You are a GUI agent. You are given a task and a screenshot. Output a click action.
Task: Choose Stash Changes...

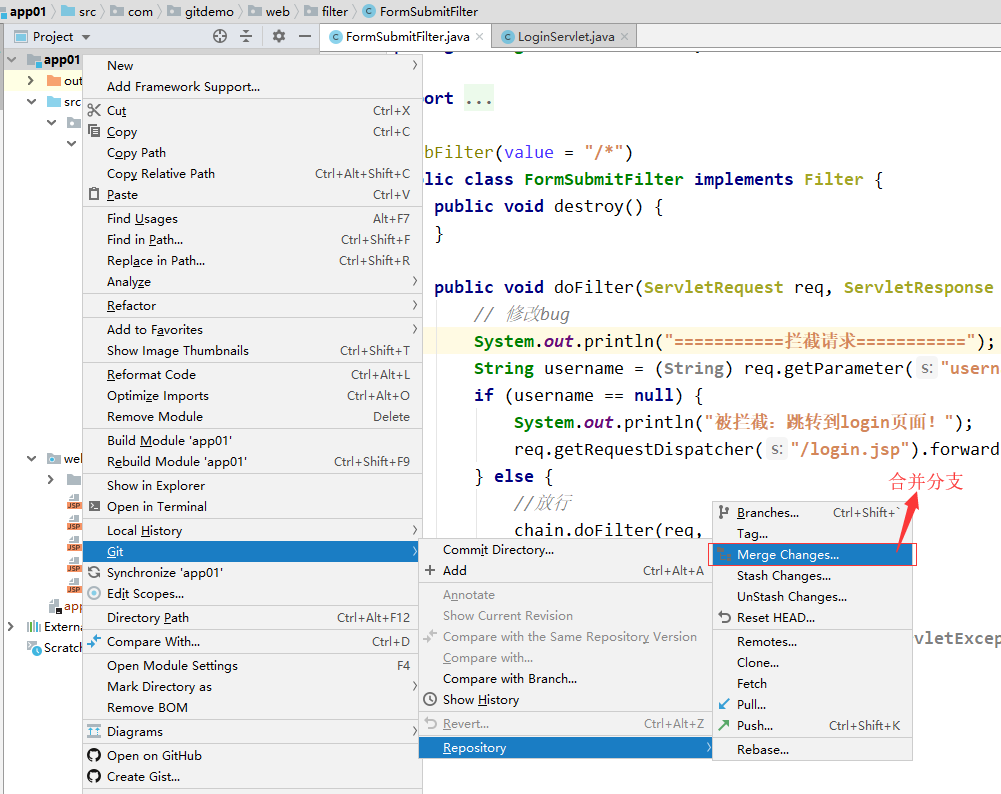pos(812,576)
